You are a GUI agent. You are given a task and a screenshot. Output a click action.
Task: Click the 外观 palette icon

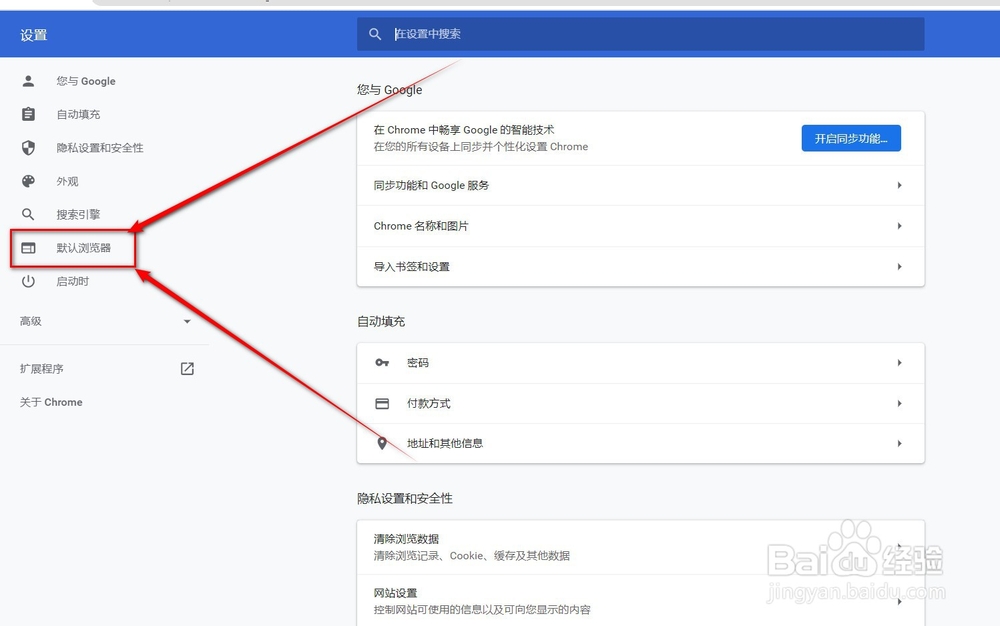tap(28, 181)
